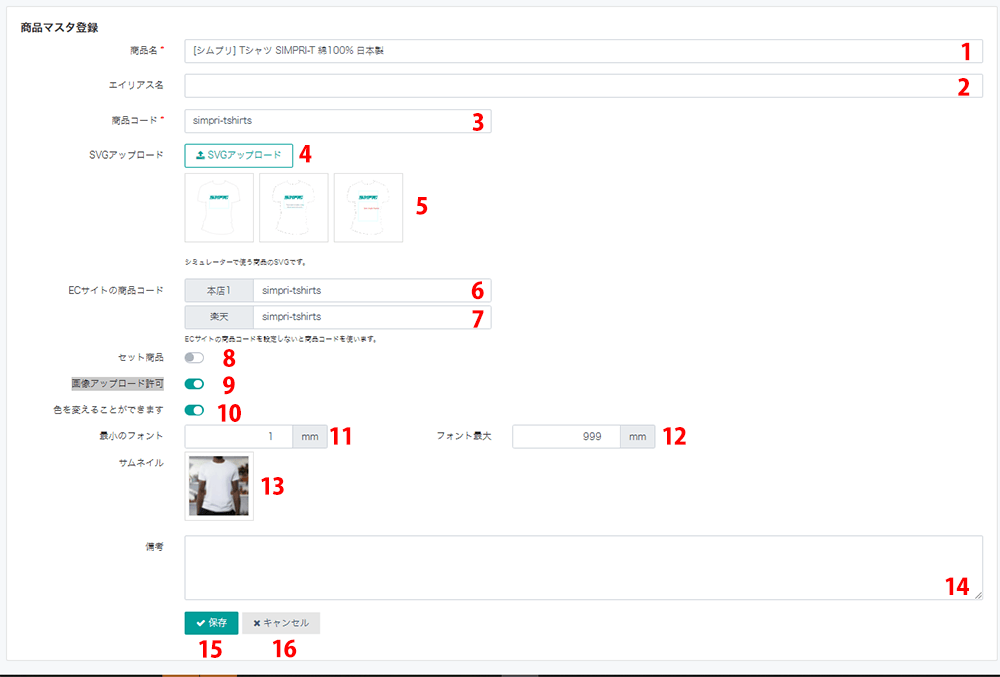The width and height of the screenshot is (1000, 677).
Task: Click into the empty エイリアス名 field
Action: click(570, 86)
